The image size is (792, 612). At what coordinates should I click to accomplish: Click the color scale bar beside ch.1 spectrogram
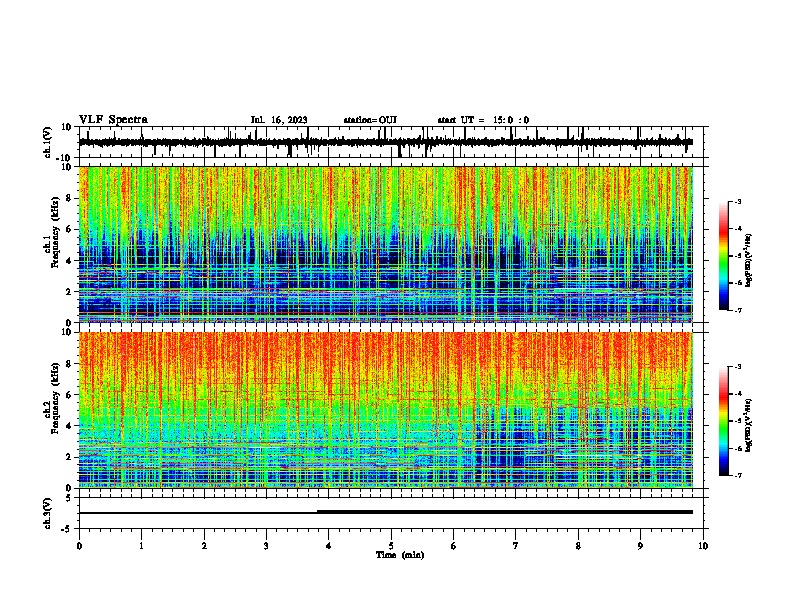coord(724,256)
